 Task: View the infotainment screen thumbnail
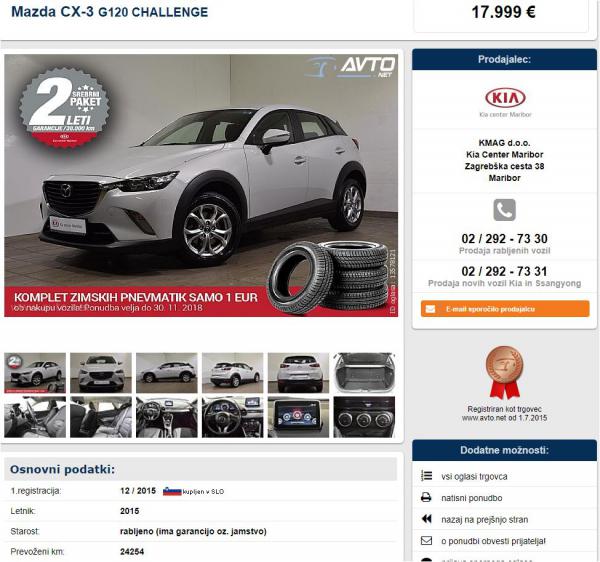tap(298, 417)
